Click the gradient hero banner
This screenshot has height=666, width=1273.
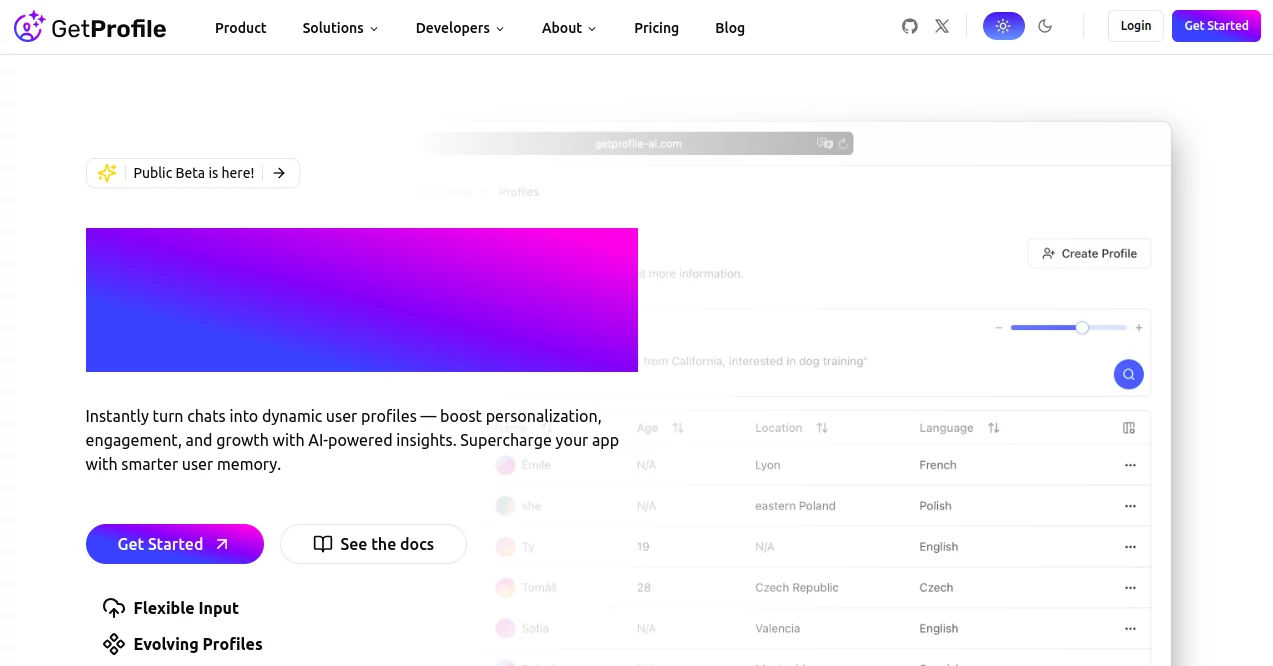coord(362,300)
